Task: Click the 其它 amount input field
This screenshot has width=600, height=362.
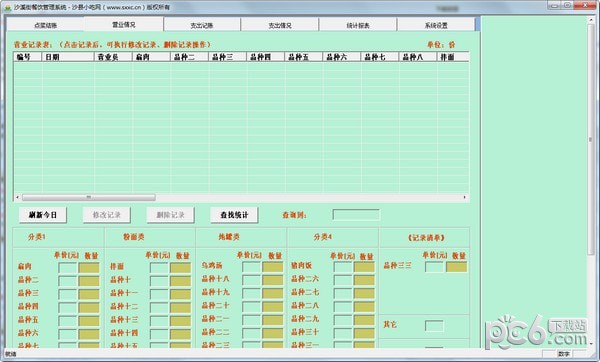Action: click(434, 326)
